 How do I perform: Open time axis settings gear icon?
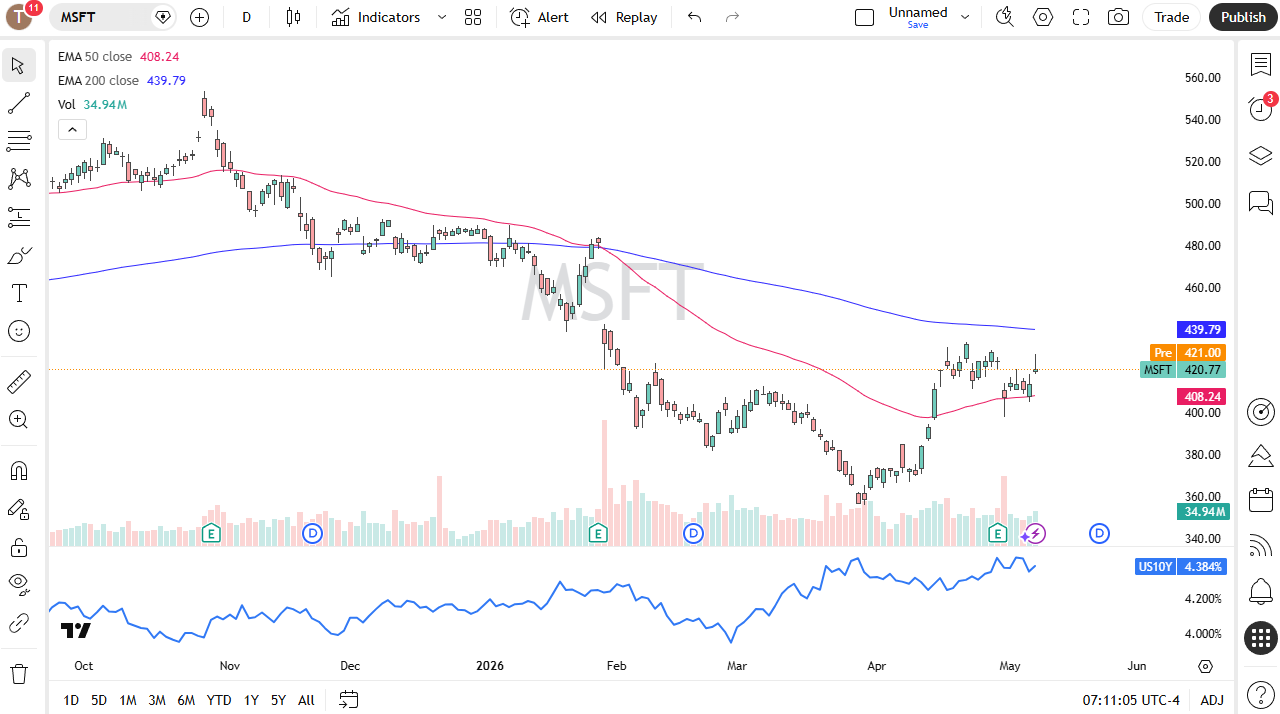[1205, 666]
